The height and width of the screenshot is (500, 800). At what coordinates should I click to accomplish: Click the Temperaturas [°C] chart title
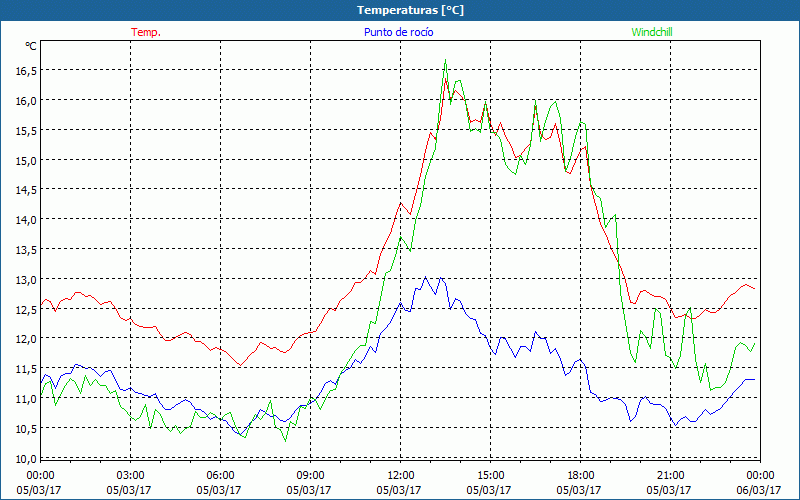coord(410,10)
